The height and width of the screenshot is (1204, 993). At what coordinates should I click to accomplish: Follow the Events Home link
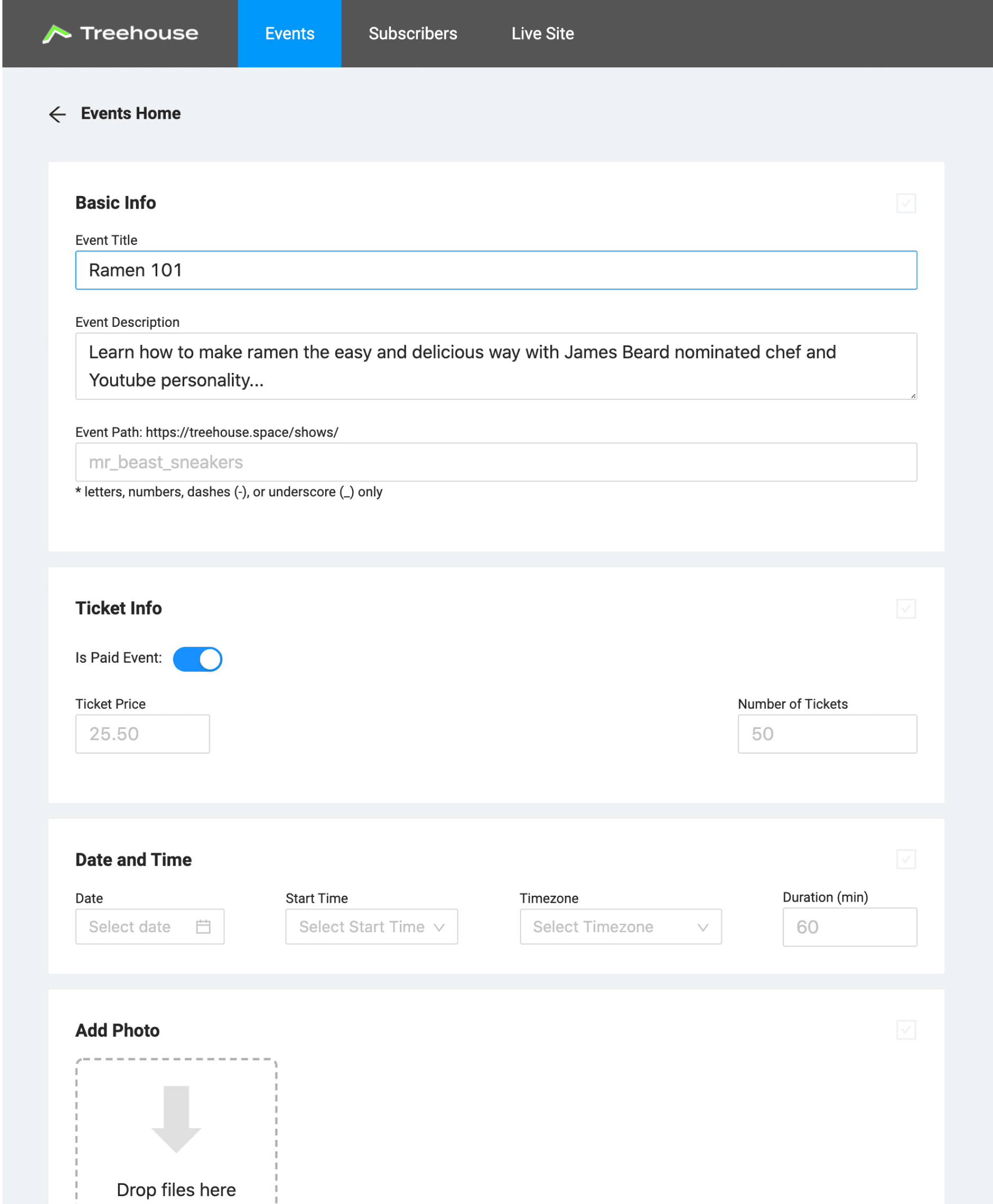[130, 113]
